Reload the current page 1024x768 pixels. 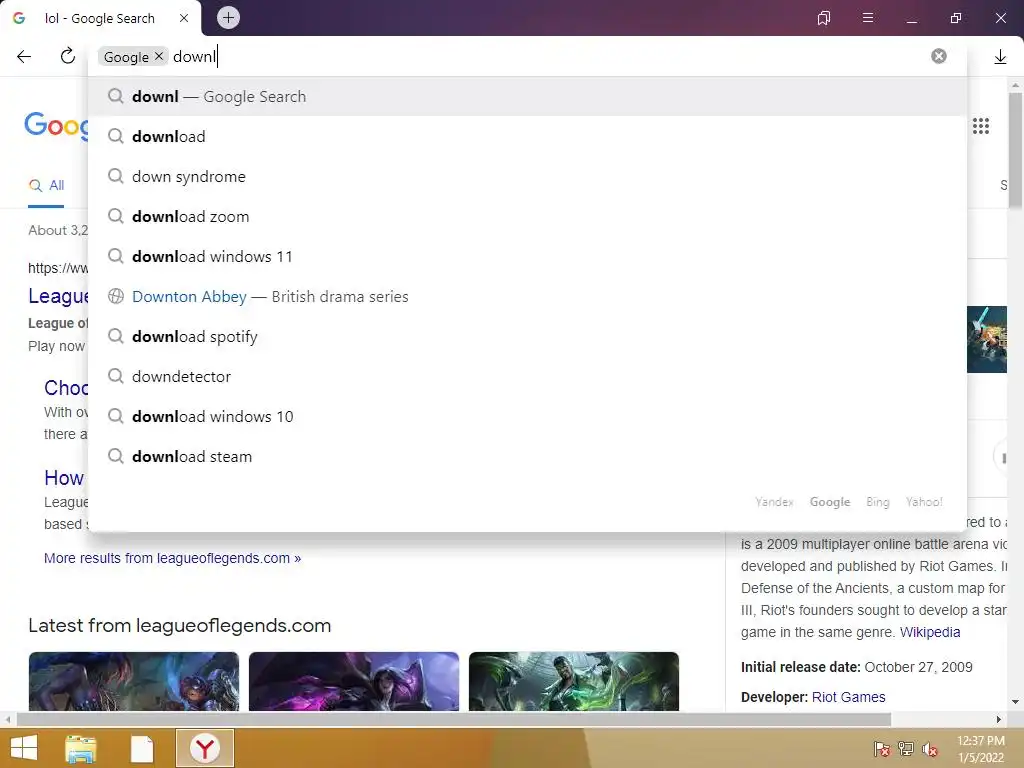pos(68,56)
